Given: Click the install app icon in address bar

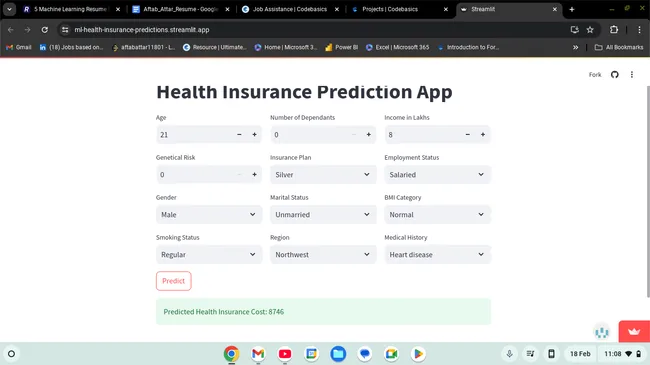Looking at the screenshot, I should click(575, 30).
